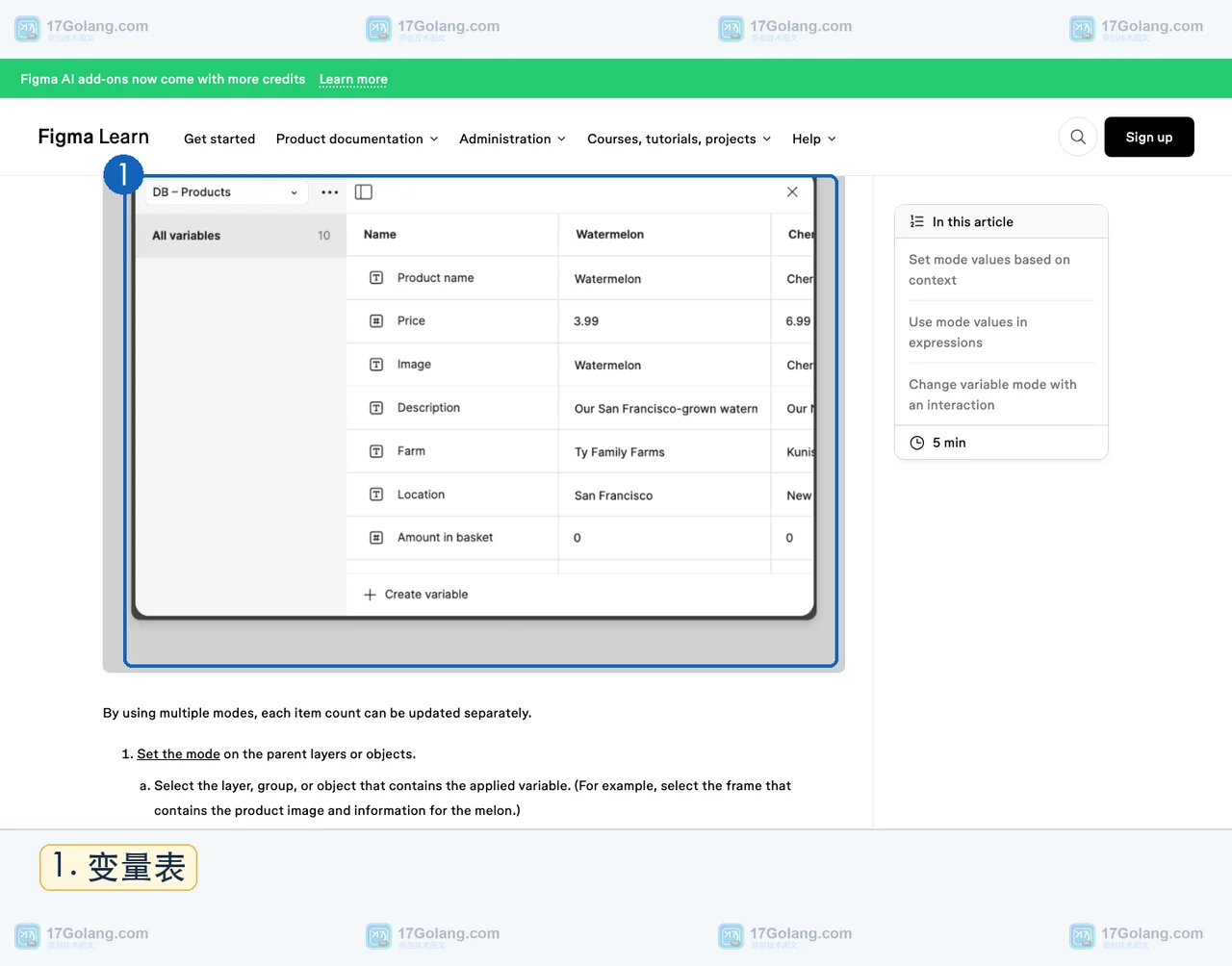
Task: Click the number type icon for Price
Action: coord(376,321)
